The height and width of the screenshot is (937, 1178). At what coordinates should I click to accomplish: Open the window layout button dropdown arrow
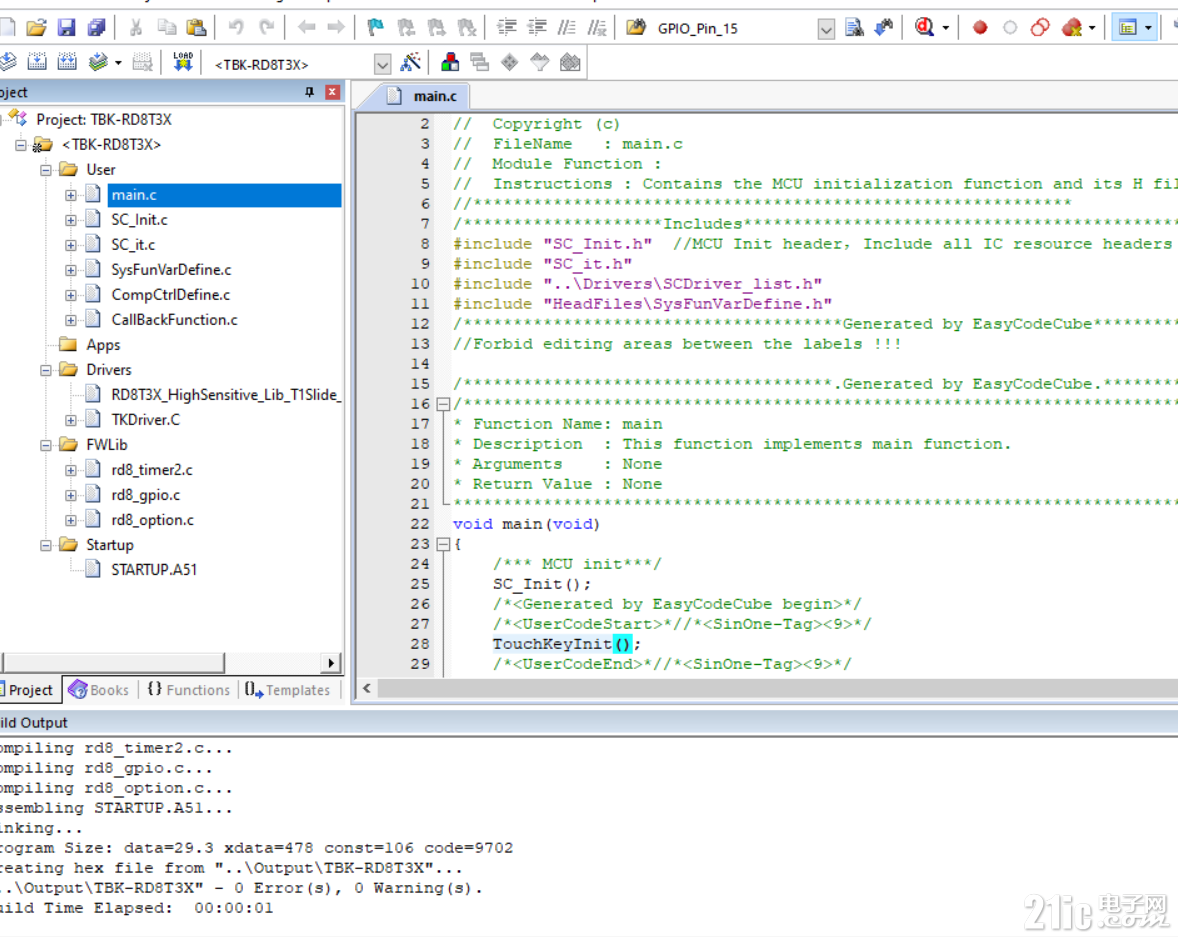1148,29
